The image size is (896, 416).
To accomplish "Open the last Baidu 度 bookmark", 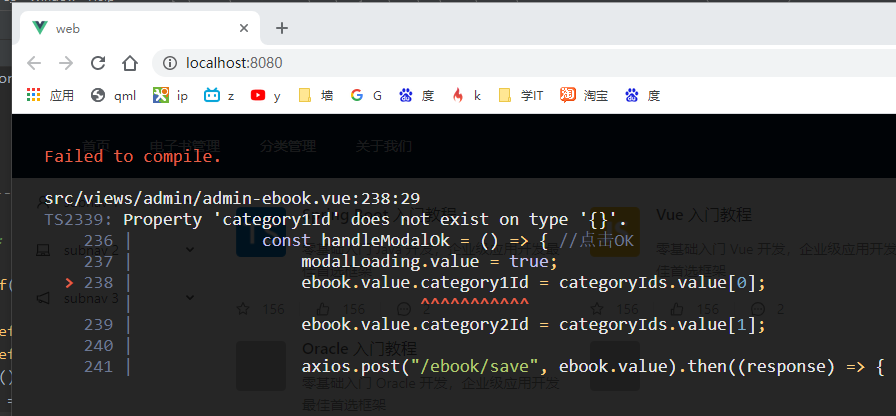I will pyautogui.click(x=643, y=95).
